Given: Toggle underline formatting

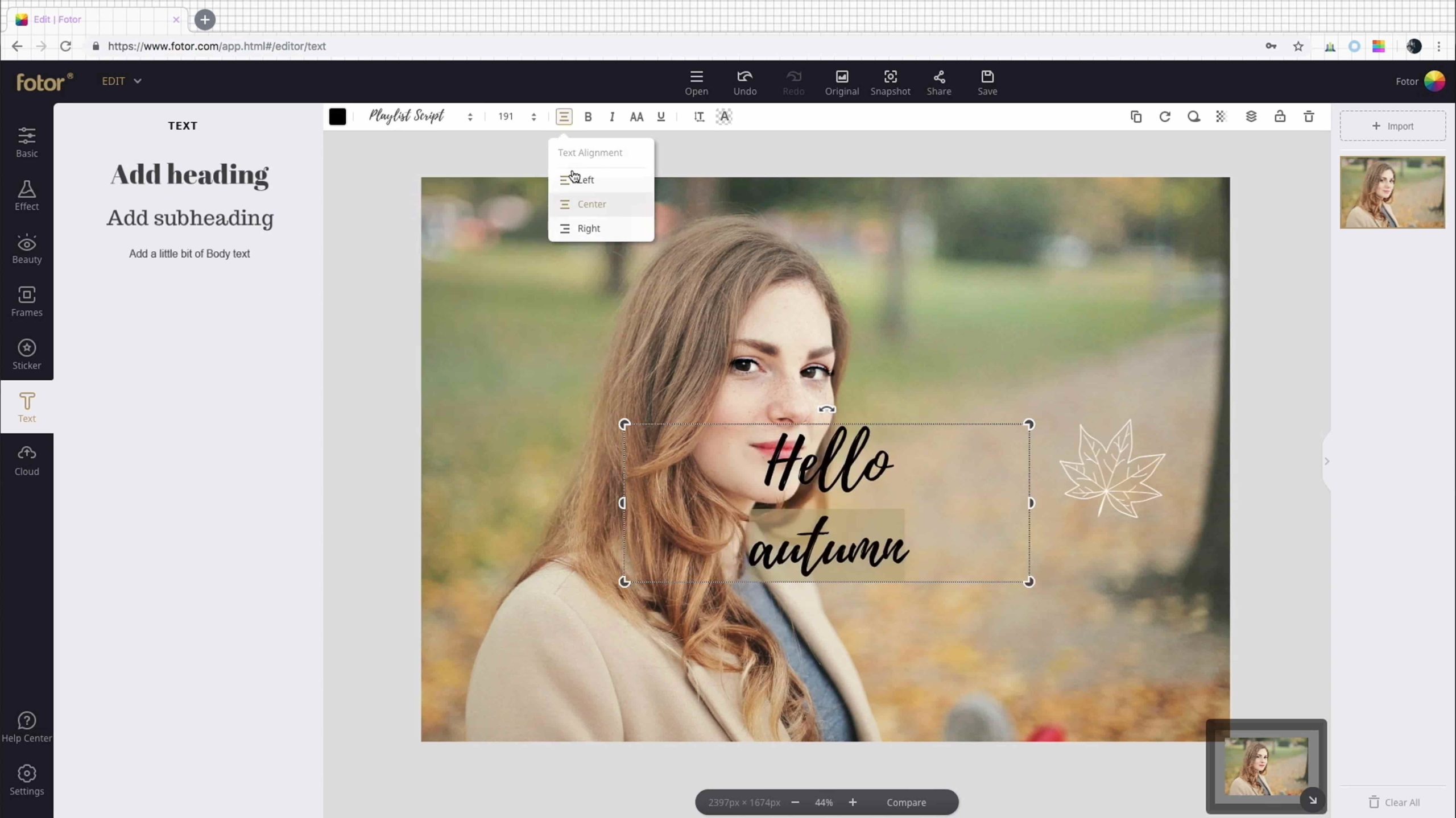Looking at the screenshot, I should (x=660, y=117).
